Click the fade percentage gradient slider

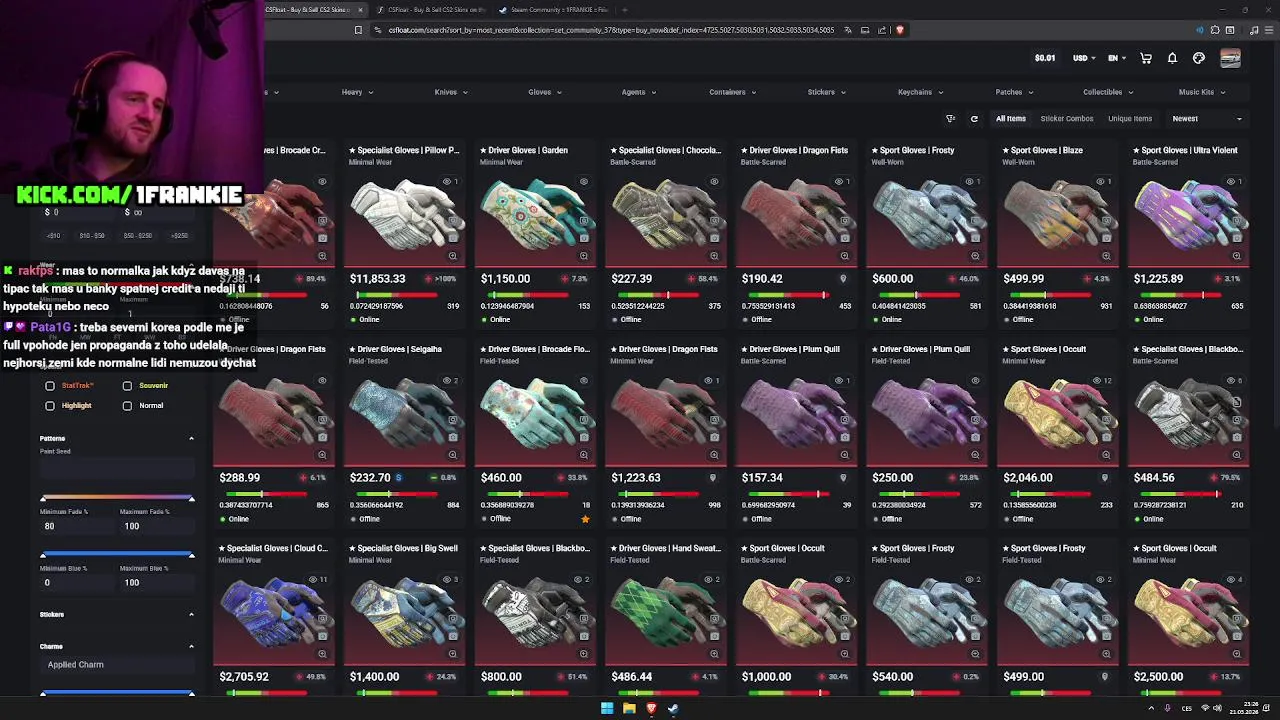pos(117,498)
